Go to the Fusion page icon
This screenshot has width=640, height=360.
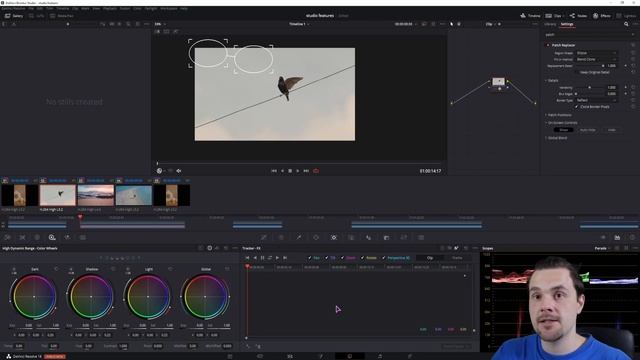click(320, 356)
